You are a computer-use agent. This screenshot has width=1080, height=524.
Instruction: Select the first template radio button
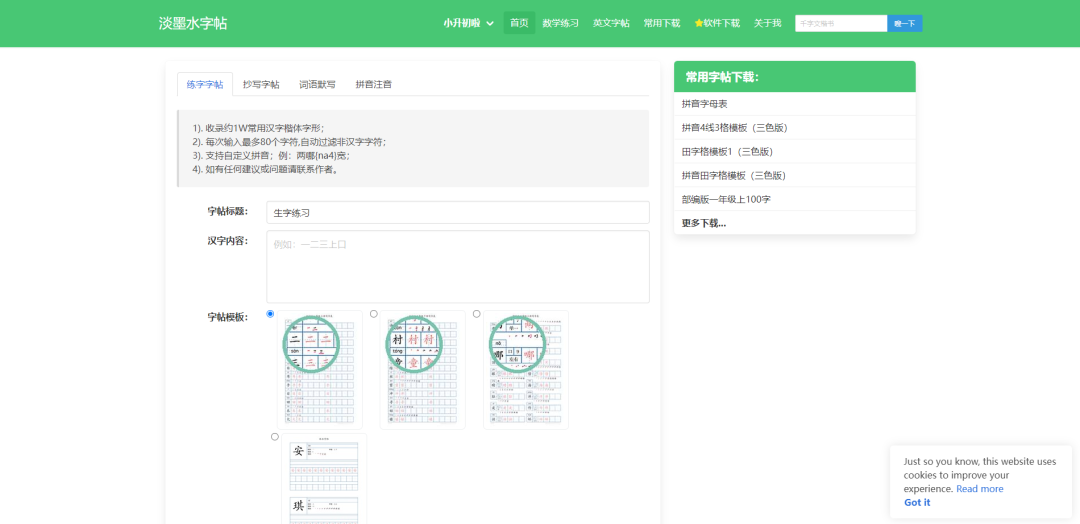coord(270,314)
